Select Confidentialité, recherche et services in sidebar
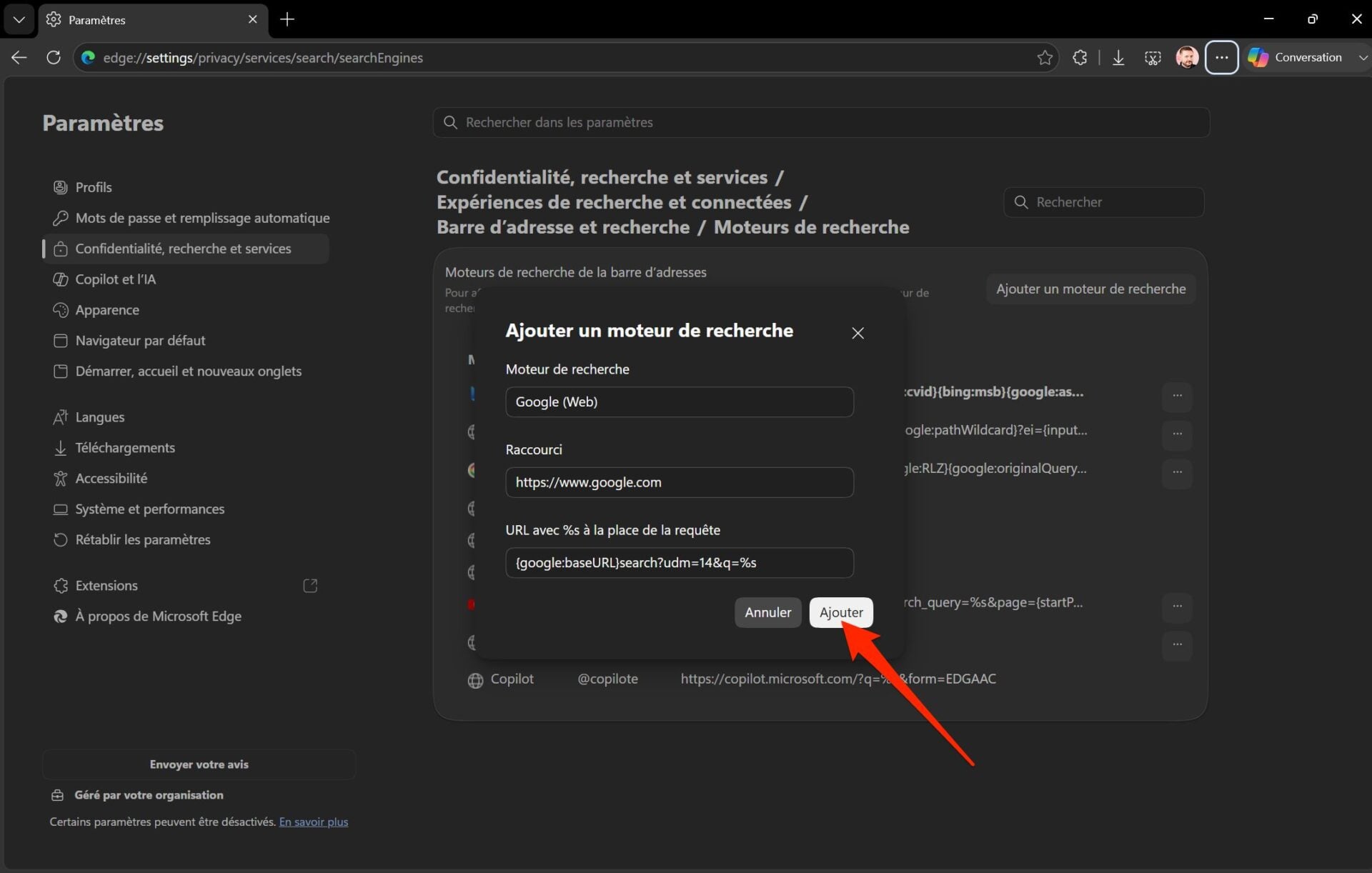Viewport: 1372px width, 873px height. click(185, 249)
